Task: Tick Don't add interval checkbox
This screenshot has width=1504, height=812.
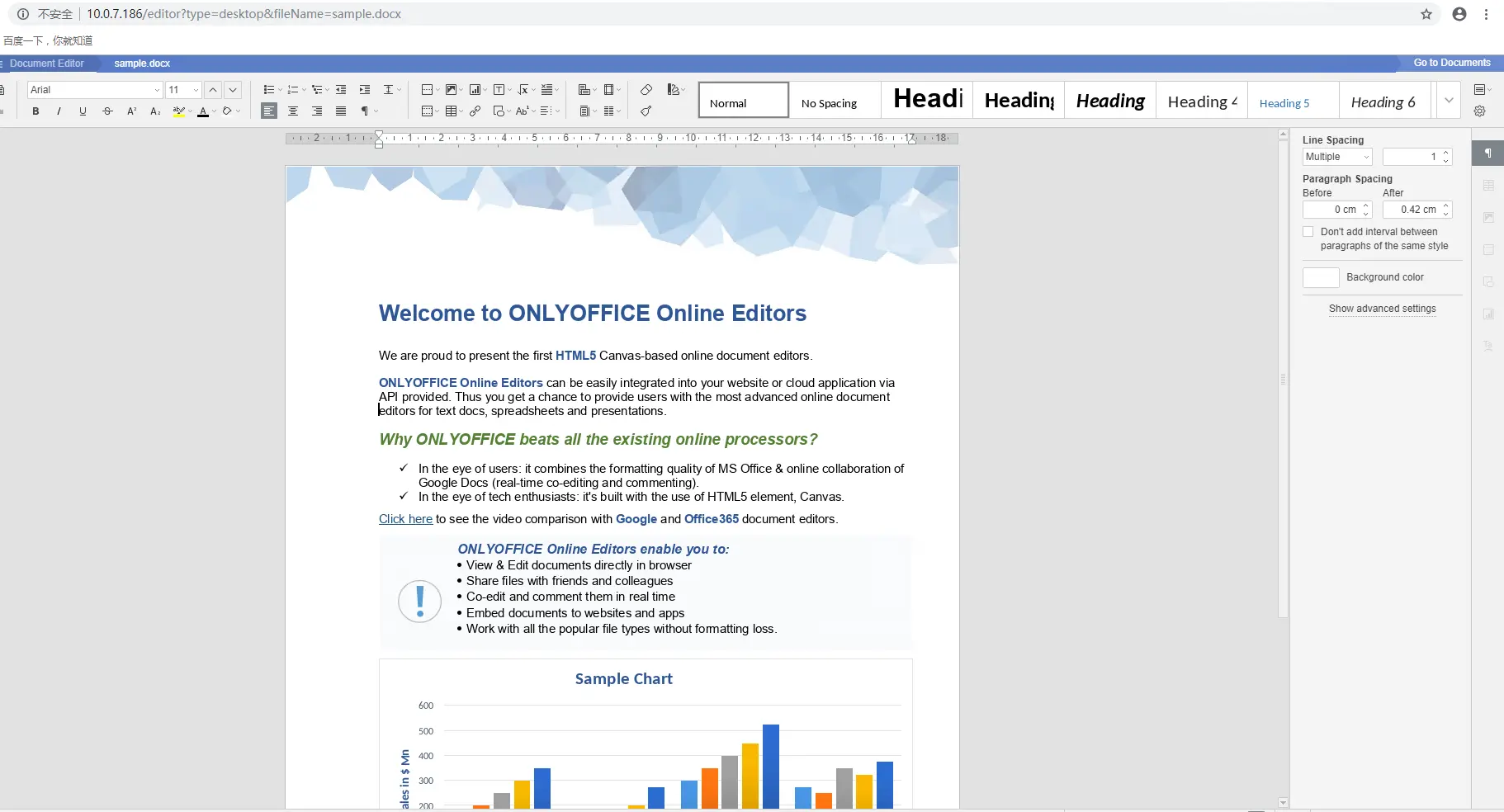Action: click(1308, 232)
